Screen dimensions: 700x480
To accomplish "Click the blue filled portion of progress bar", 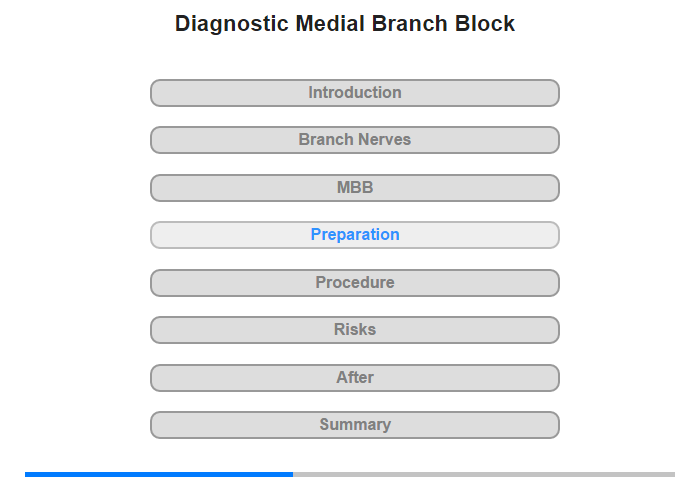I will pos(159,474).
